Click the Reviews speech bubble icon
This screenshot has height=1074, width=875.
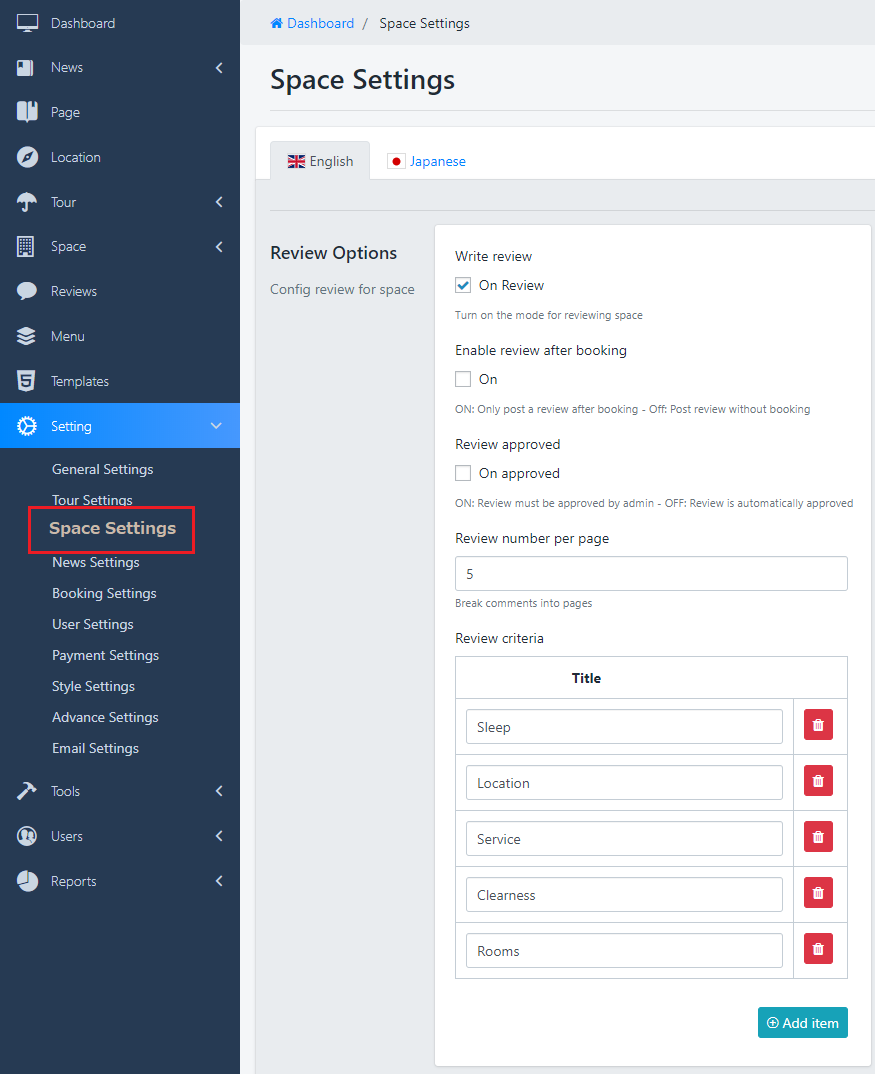[x=27, y=291]
